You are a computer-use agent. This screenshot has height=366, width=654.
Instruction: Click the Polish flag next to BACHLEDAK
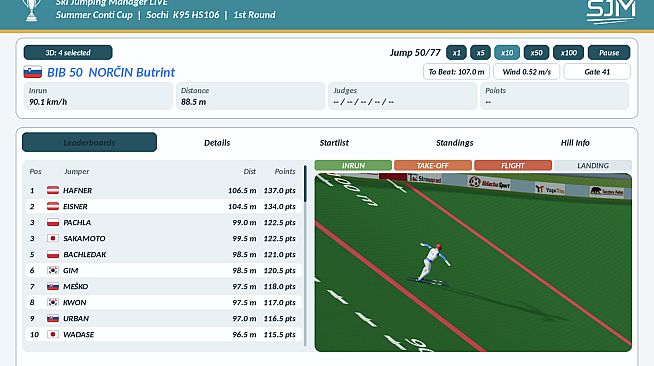53,254
